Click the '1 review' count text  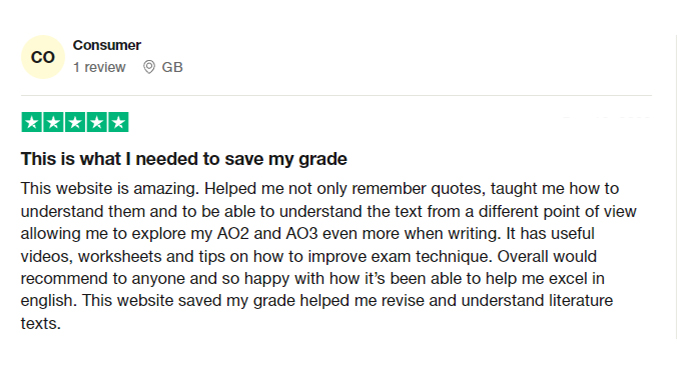click(x=99, y=67)
